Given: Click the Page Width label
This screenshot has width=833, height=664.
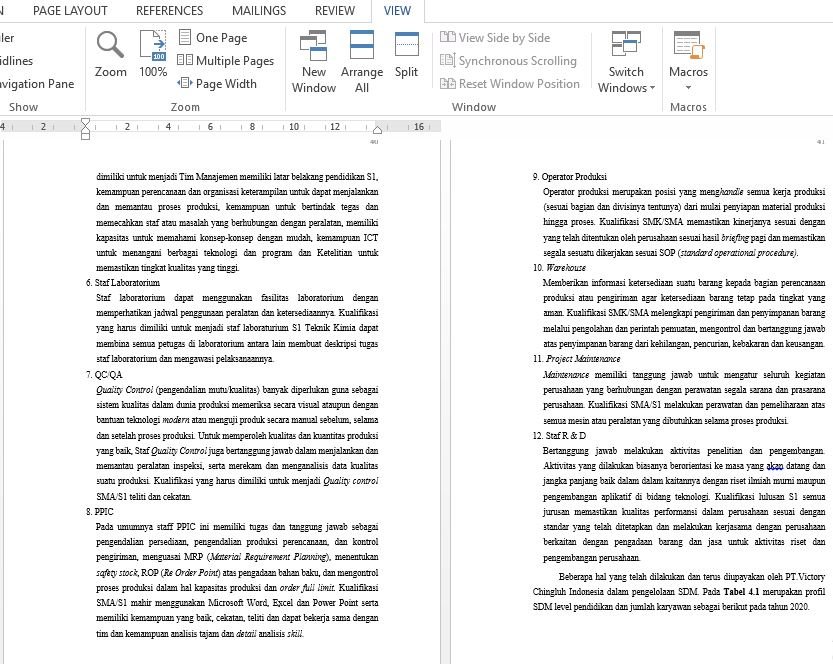Looking at the screenshot, I should [x=226, y=83].
